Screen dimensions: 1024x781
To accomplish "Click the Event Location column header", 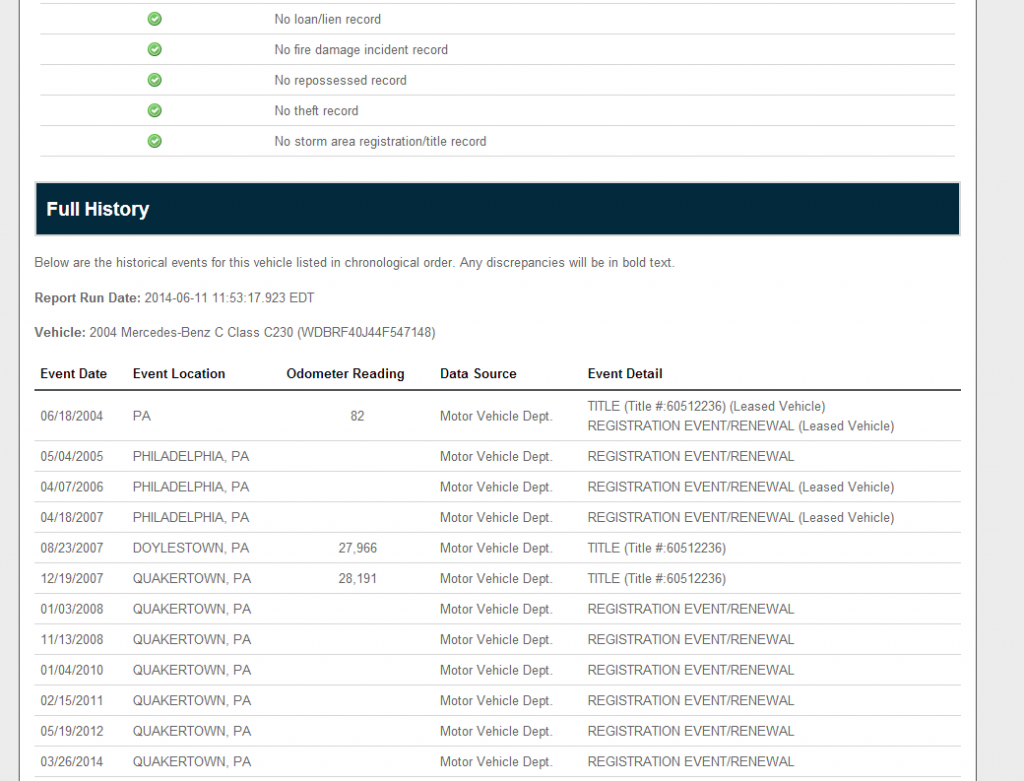I will 179,374.
